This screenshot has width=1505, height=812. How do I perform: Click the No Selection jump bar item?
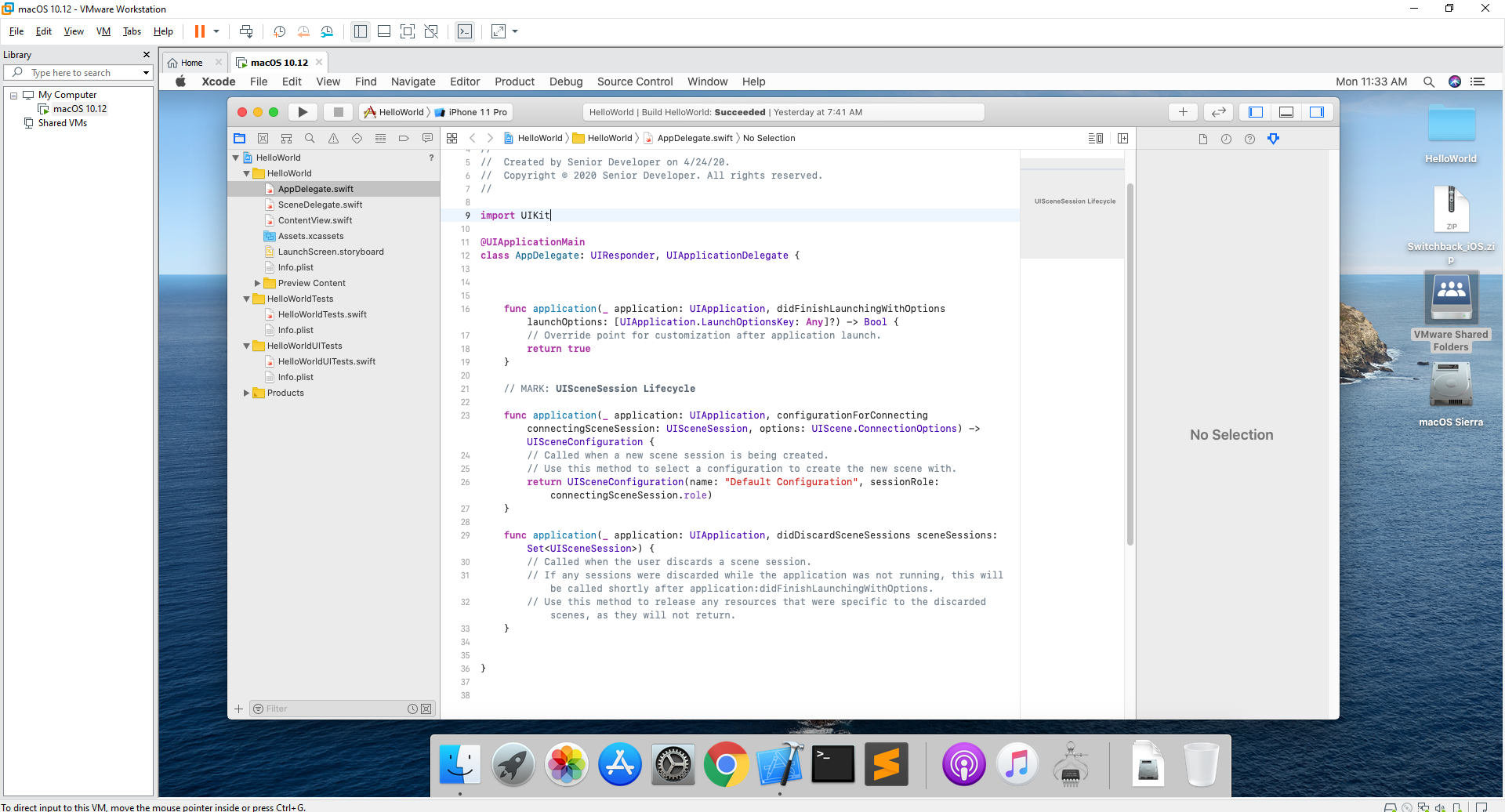[x=769, y=138]
